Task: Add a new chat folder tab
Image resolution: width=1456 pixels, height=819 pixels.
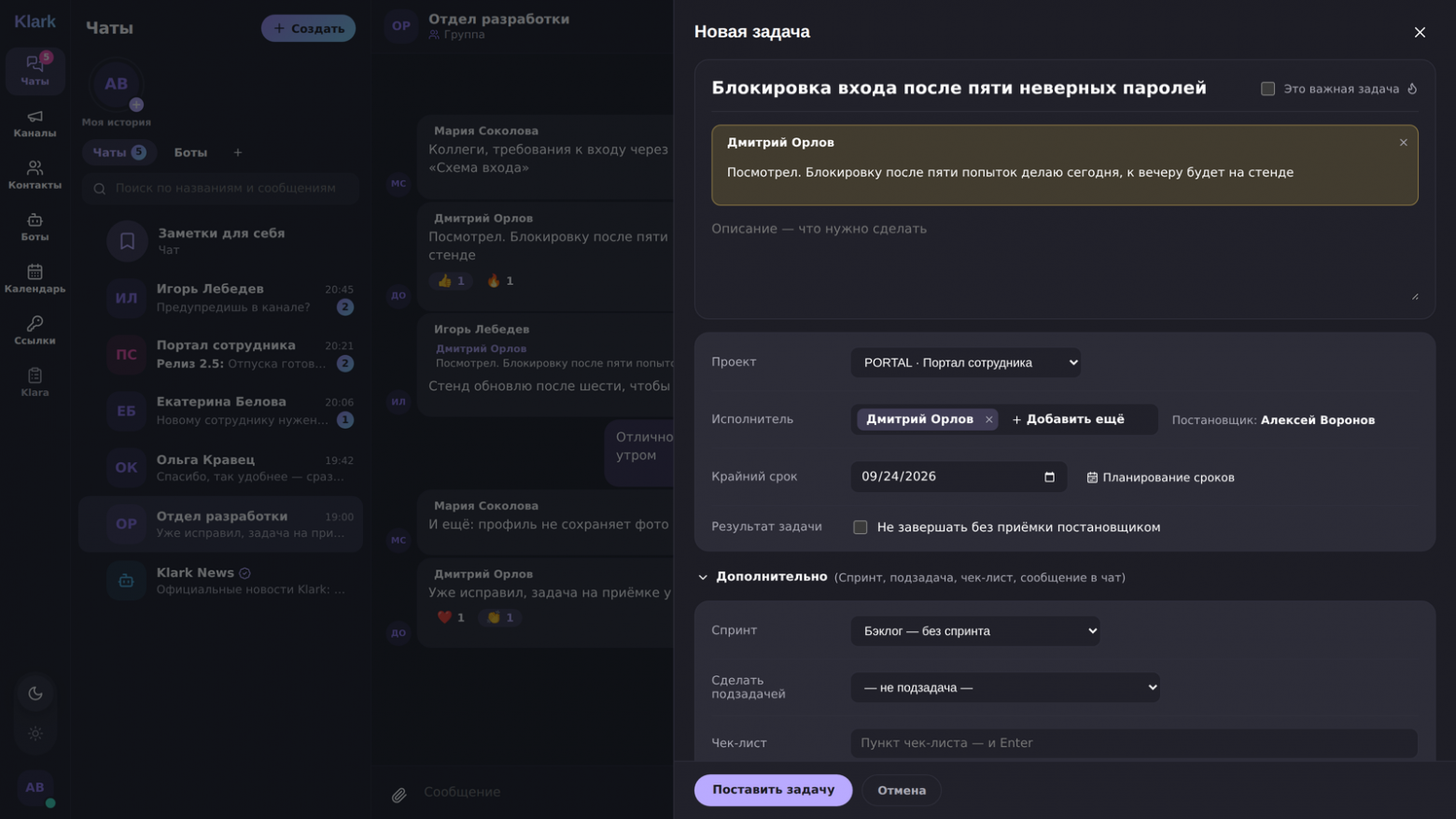Action: point(237,152)
